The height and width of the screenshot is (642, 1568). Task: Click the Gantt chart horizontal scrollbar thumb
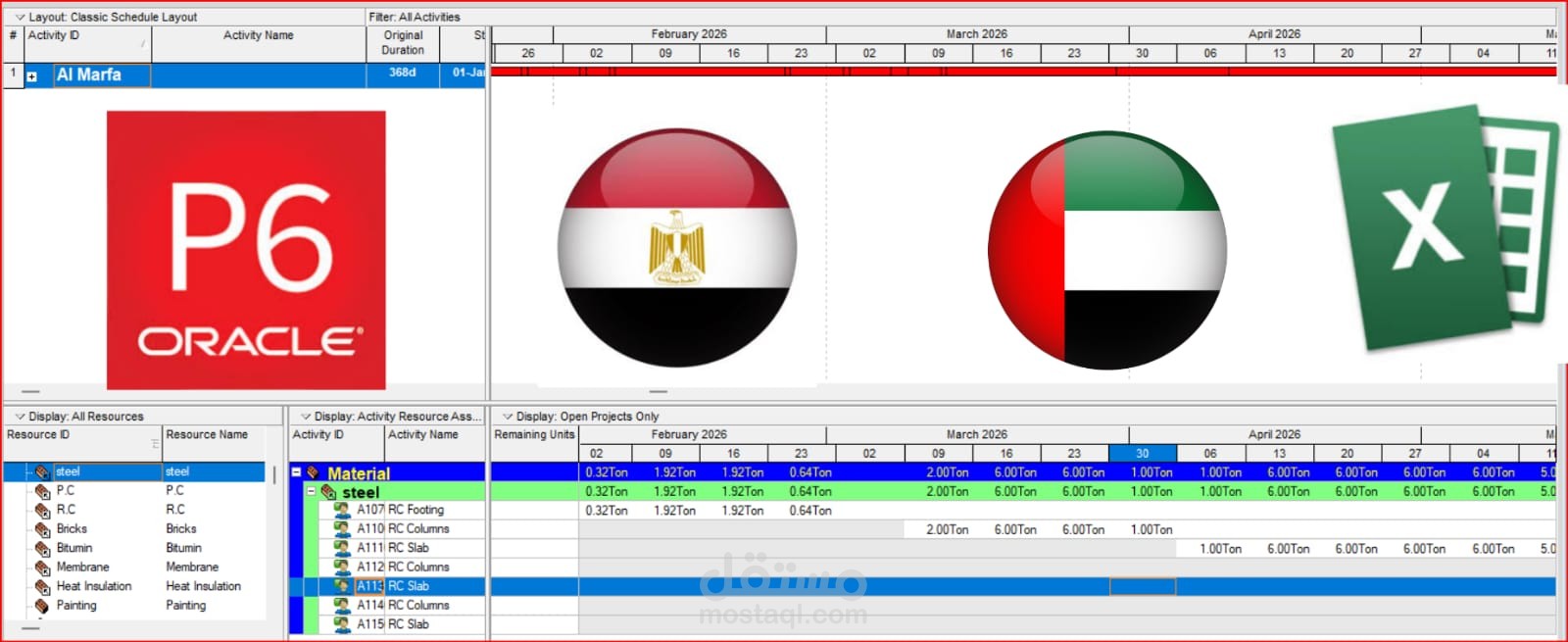[x=658, y=392]
